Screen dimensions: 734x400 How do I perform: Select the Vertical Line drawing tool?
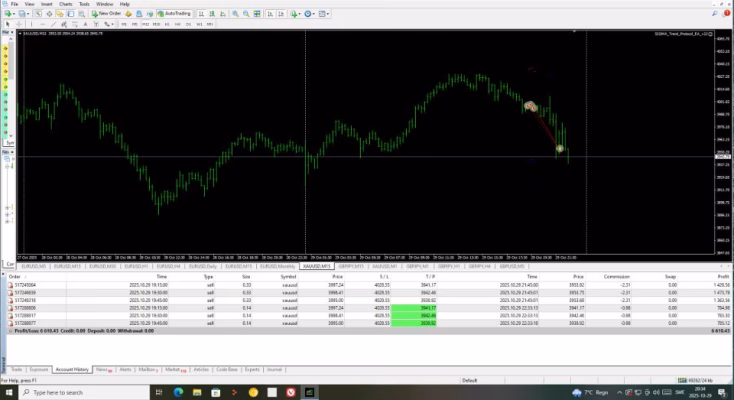tap(31, 24)
